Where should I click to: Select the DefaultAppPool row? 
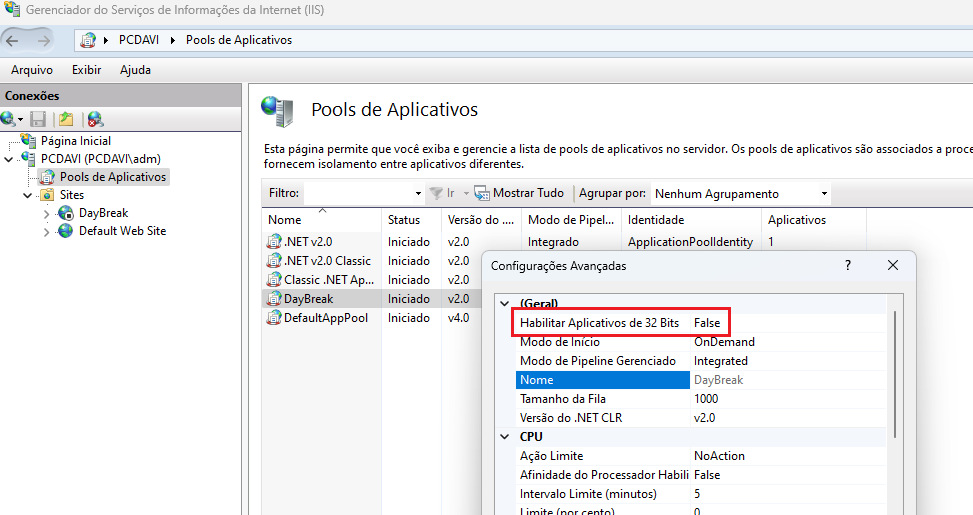(326, 318)
